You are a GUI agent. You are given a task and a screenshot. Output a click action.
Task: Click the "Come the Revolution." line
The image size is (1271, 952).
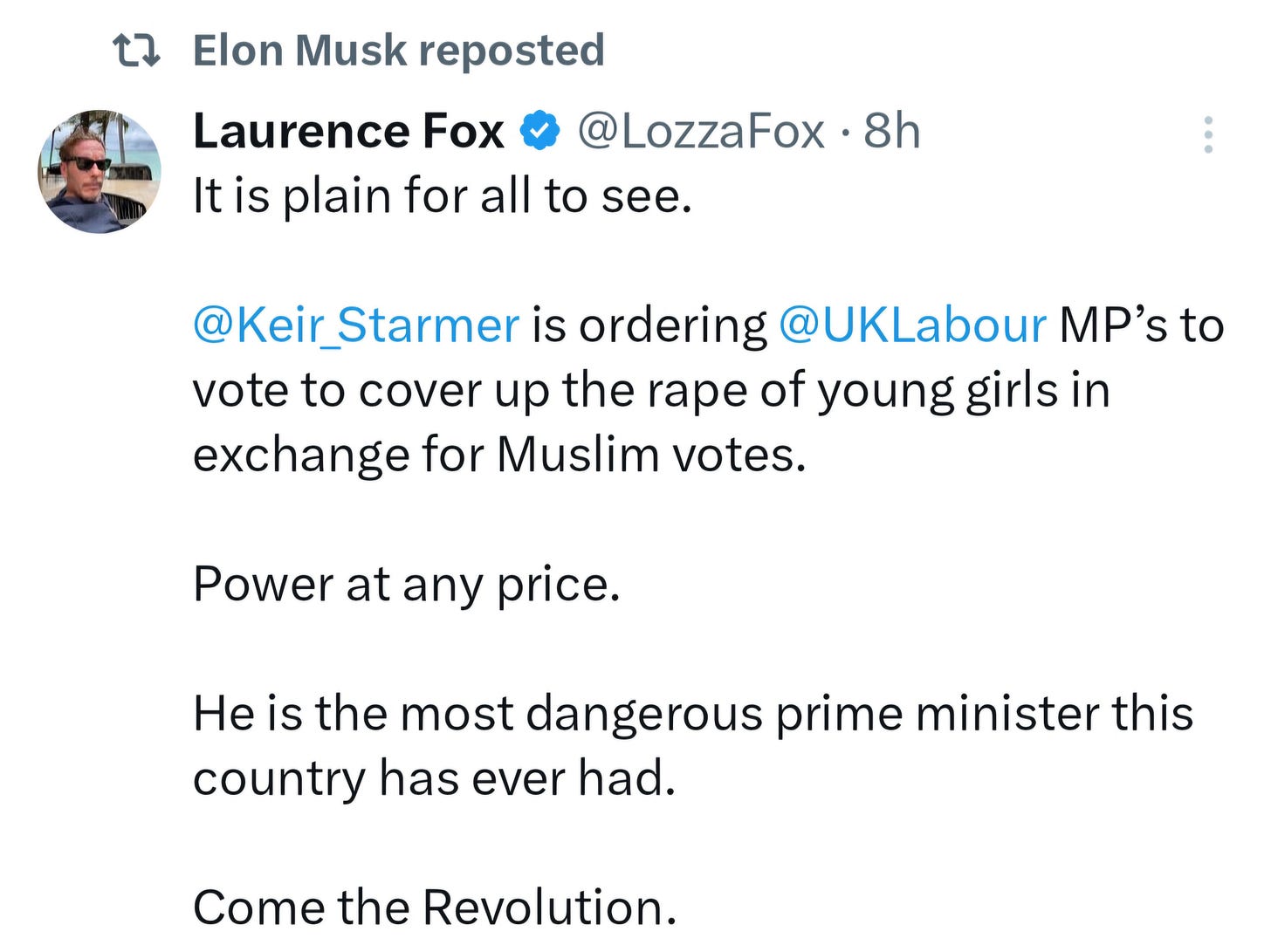(435, 907)
